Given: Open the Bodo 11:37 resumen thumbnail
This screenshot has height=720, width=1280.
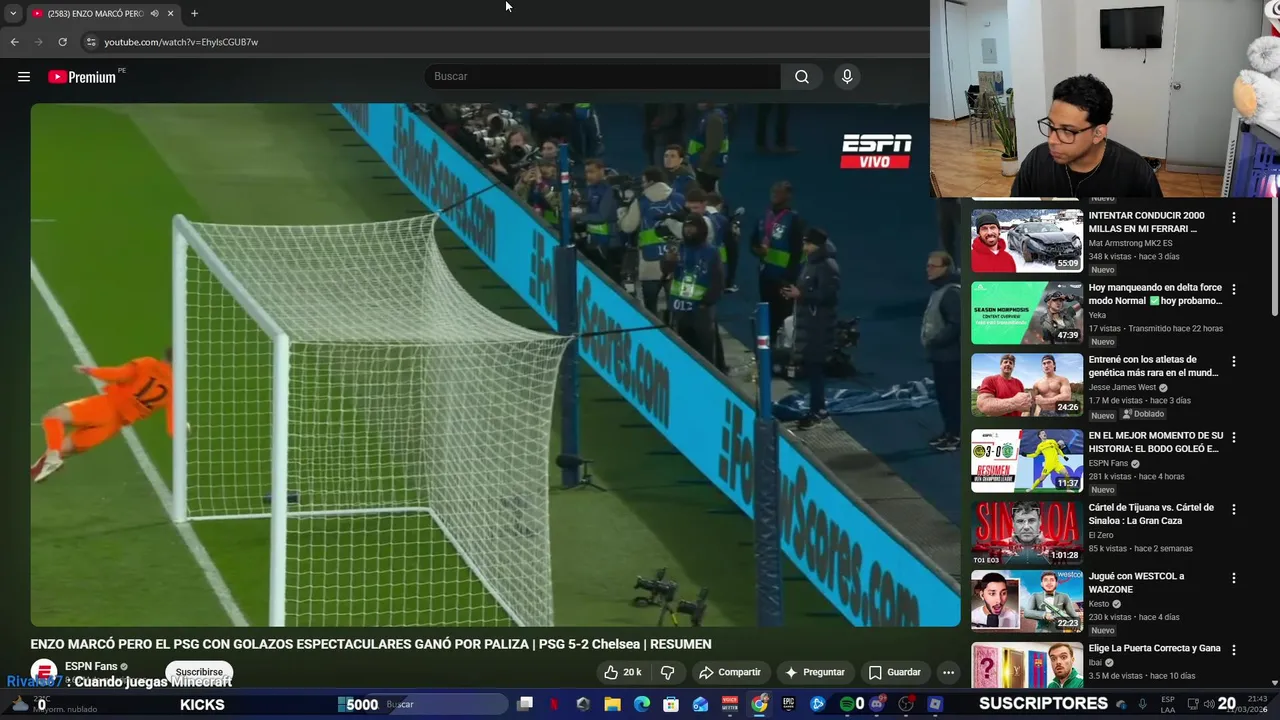Looking at the screenshot, I should coord(1027,461).
